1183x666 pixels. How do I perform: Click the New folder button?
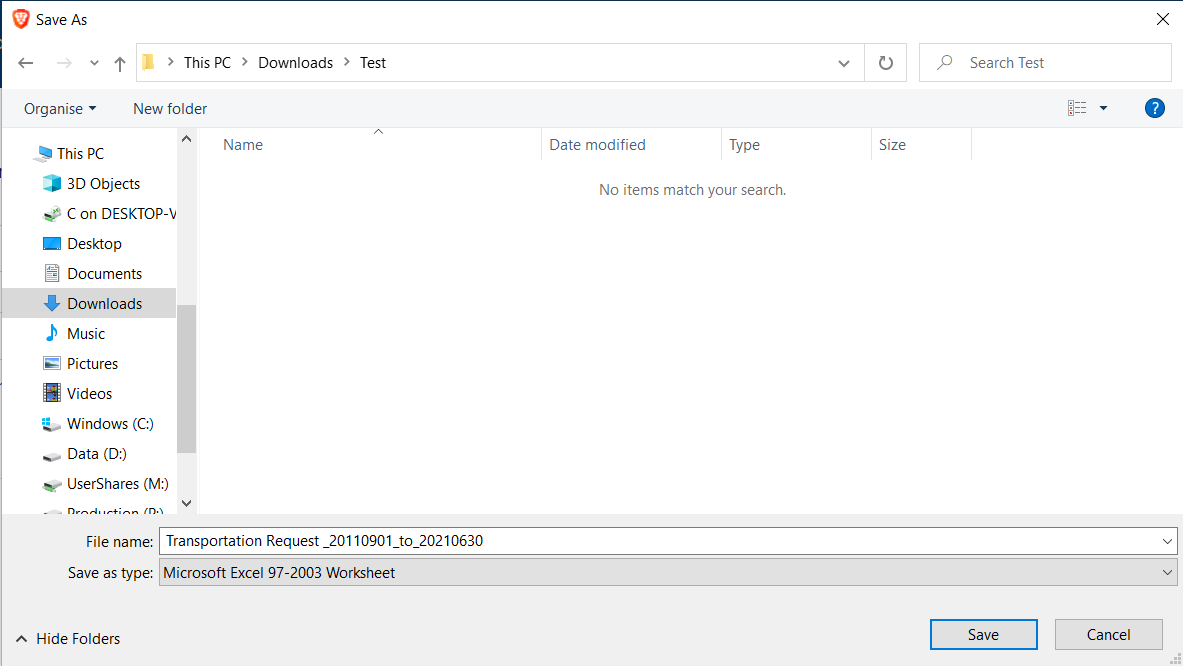(x=169, y=108)
